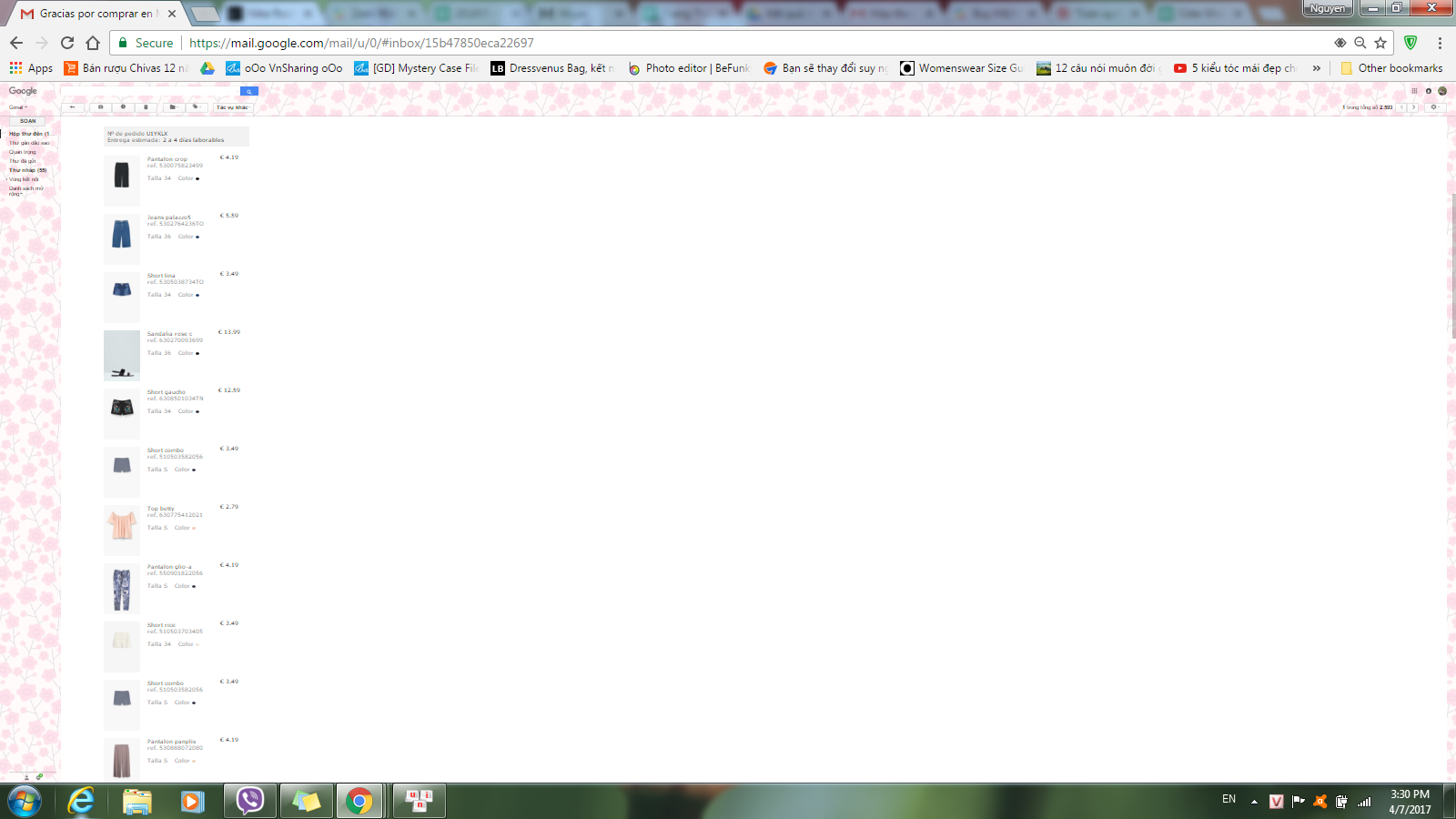
Task: Click the browser zoom magnifier icon
Action: [x=1360, y=43]
